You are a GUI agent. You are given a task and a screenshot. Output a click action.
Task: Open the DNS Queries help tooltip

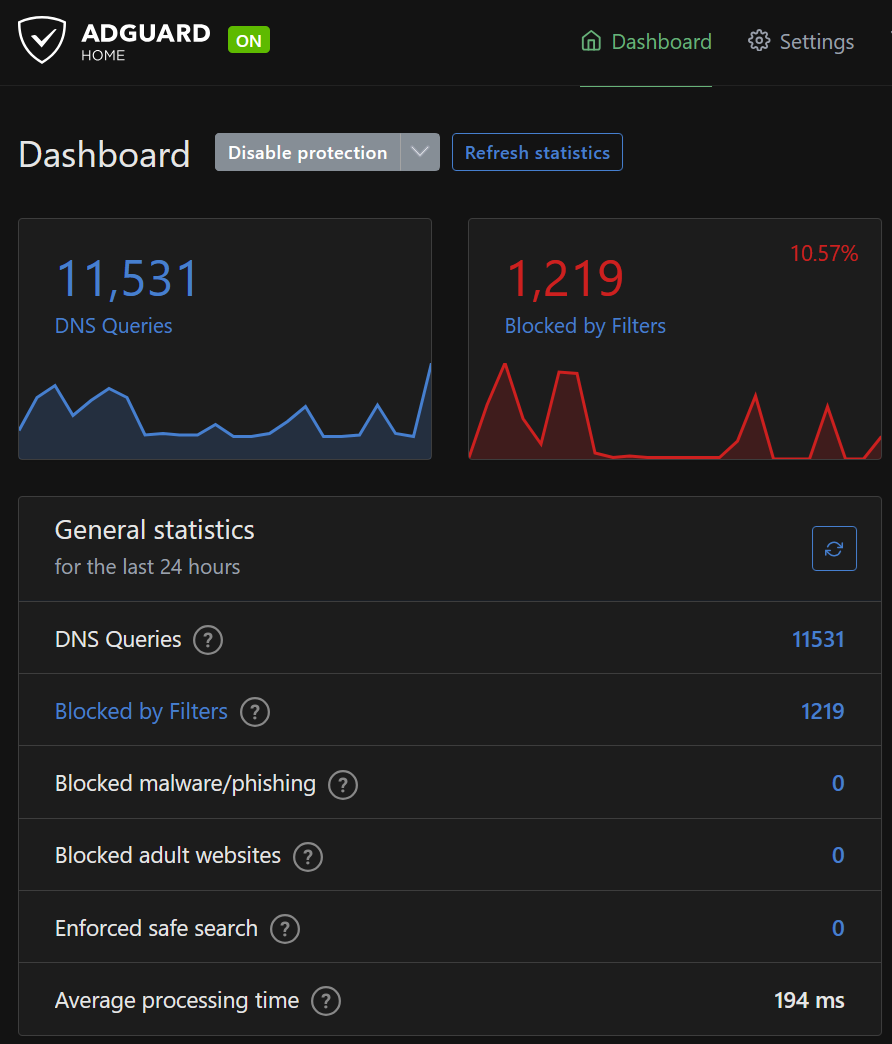click(x=208, y=640)
